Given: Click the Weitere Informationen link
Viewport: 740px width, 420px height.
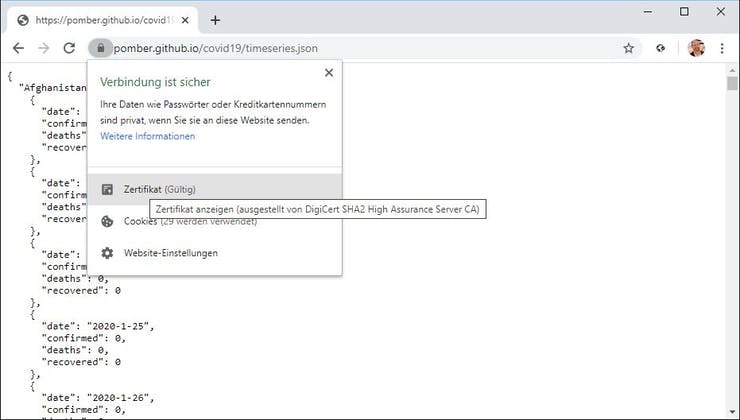Looking at the screenshot, I should (x=148, y=136).
